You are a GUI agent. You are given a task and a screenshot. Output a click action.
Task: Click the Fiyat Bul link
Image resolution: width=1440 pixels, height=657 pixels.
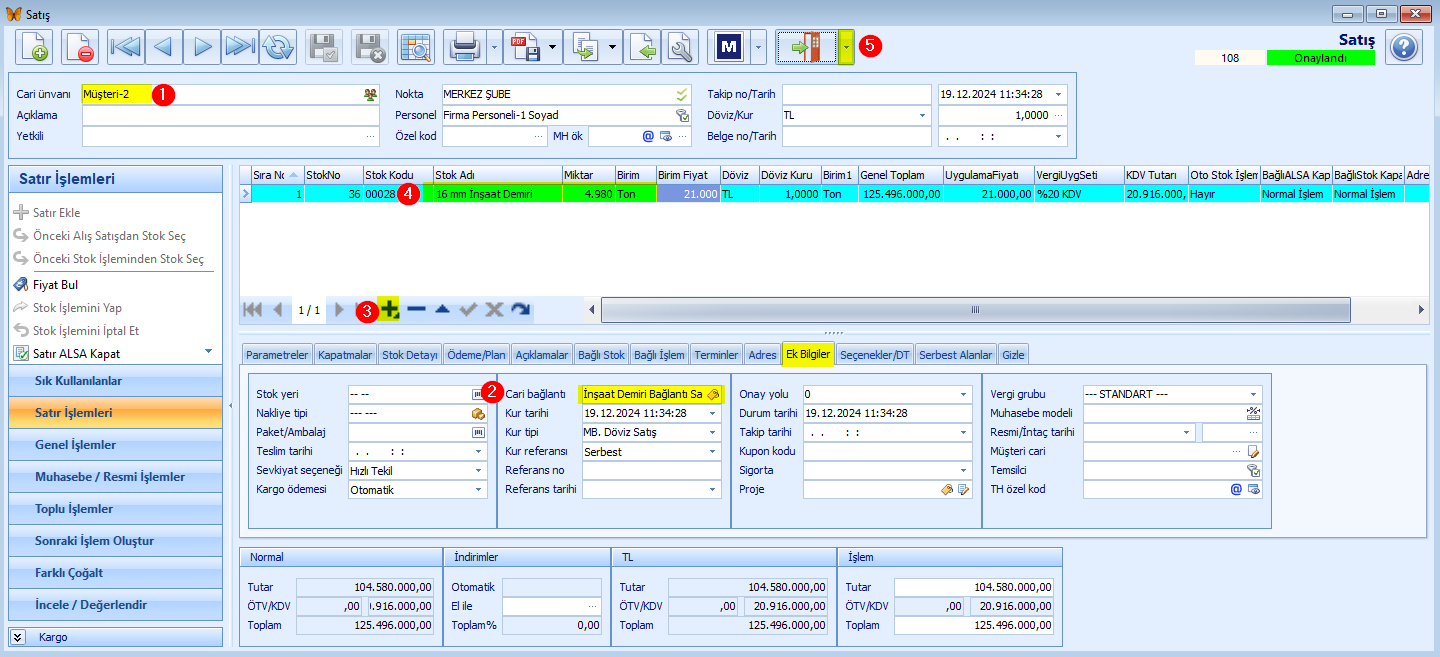tap(55, 285)
